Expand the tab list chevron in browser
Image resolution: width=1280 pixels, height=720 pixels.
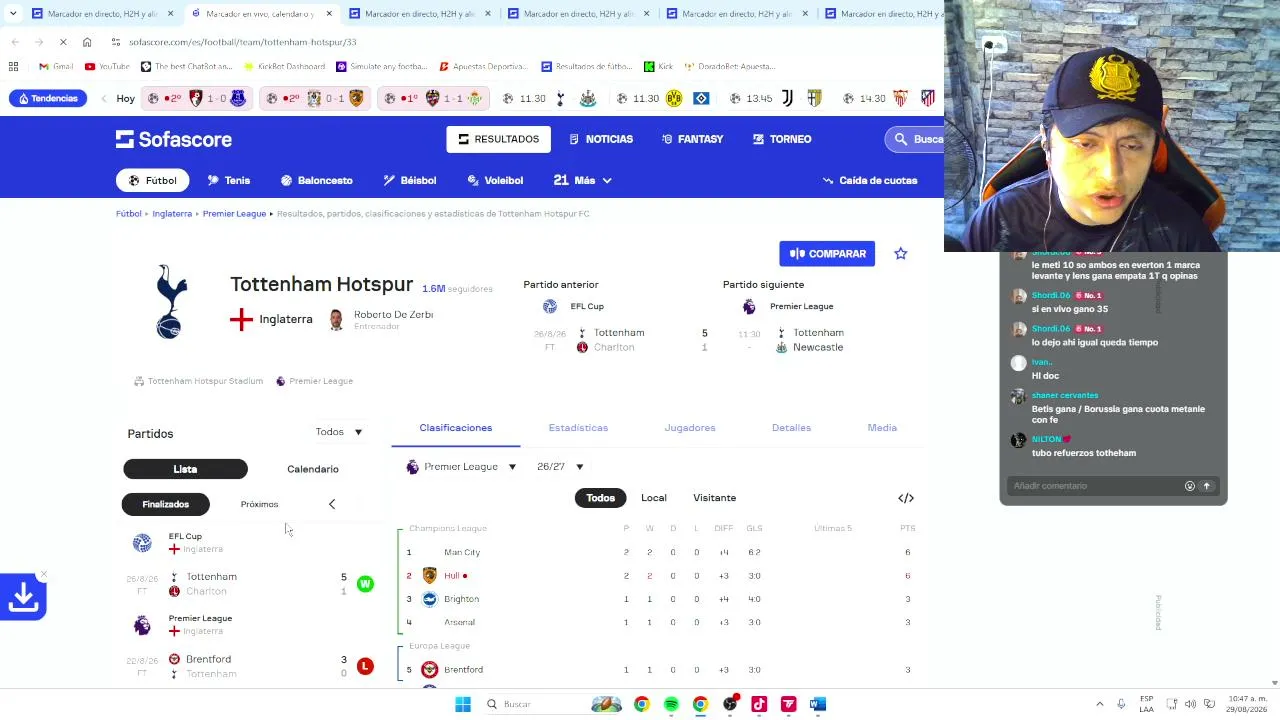[x=14, y=14]
